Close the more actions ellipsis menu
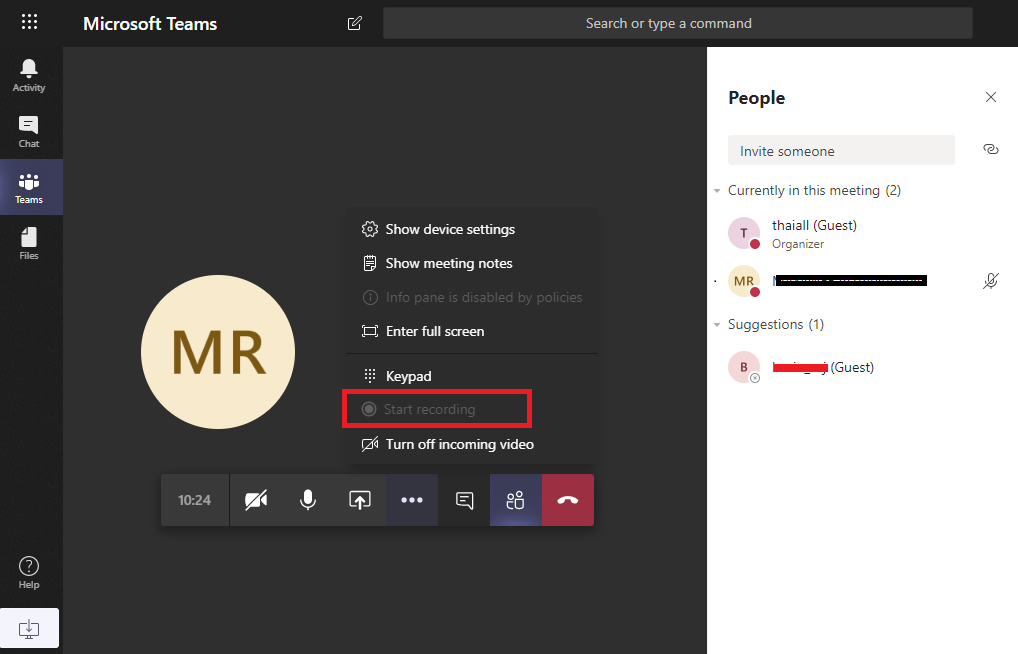This screenshot has height=654, width=1018. [x=412, y=500]
